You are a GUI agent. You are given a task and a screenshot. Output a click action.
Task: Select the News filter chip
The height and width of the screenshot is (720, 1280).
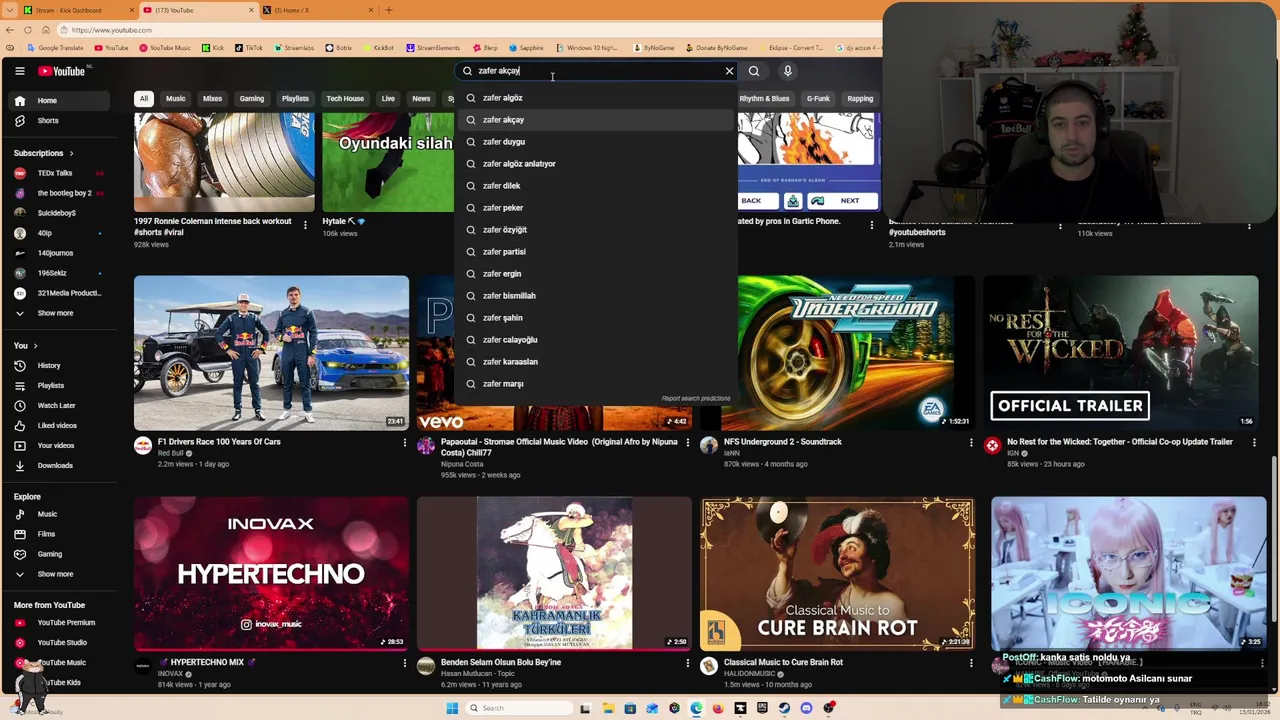click(x=421, y=99)
